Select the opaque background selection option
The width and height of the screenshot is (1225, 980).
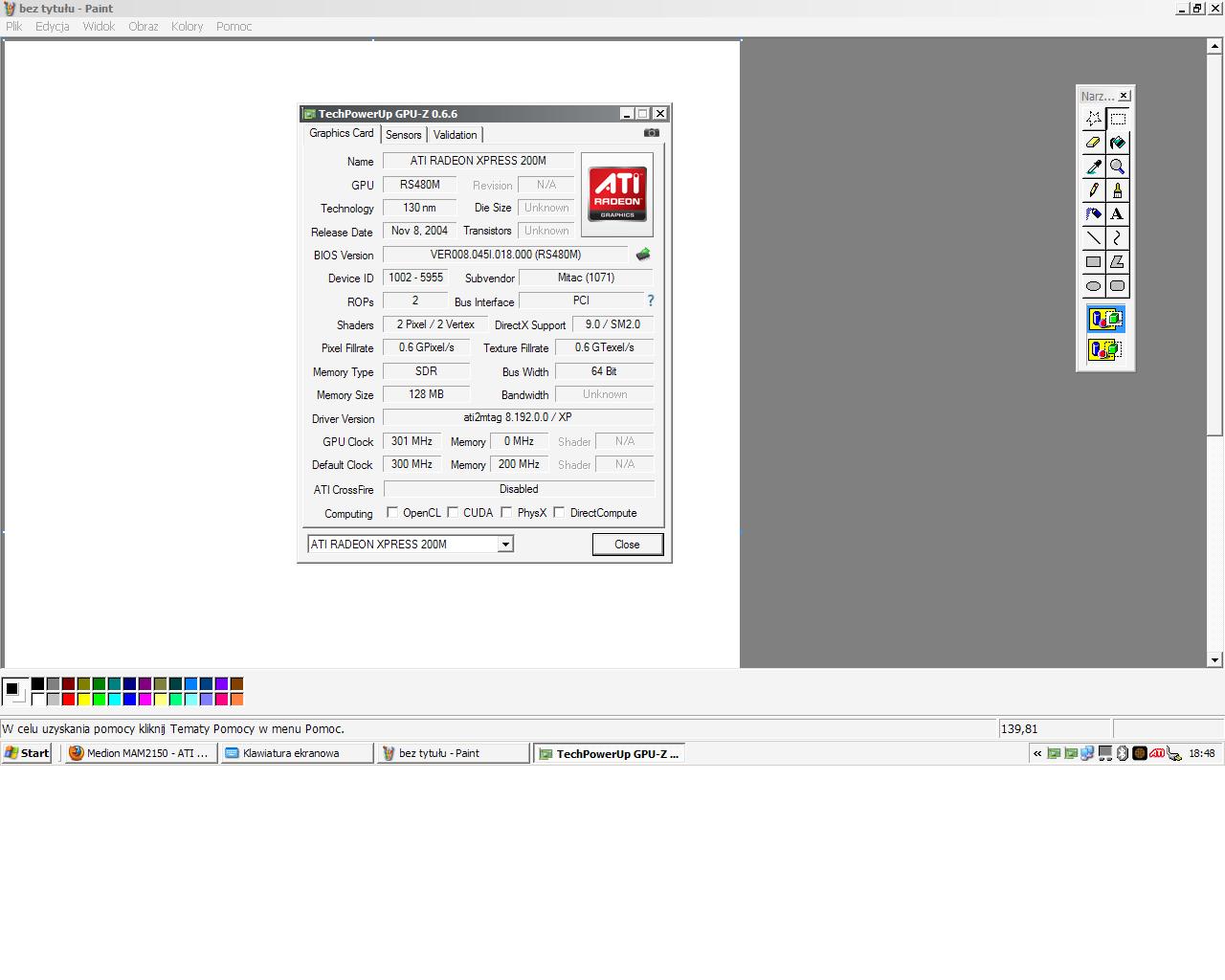click(x=1105, y=319)
